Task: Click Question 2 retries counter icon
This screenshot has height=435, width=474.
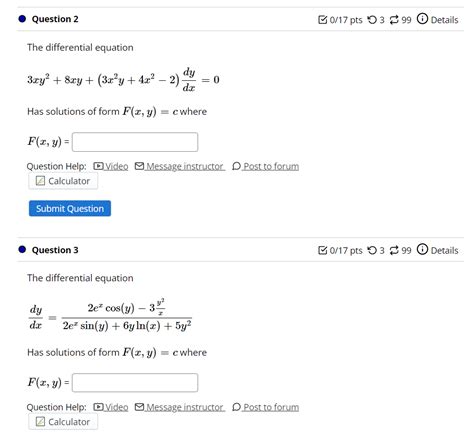Action: [x=372, y=20]
